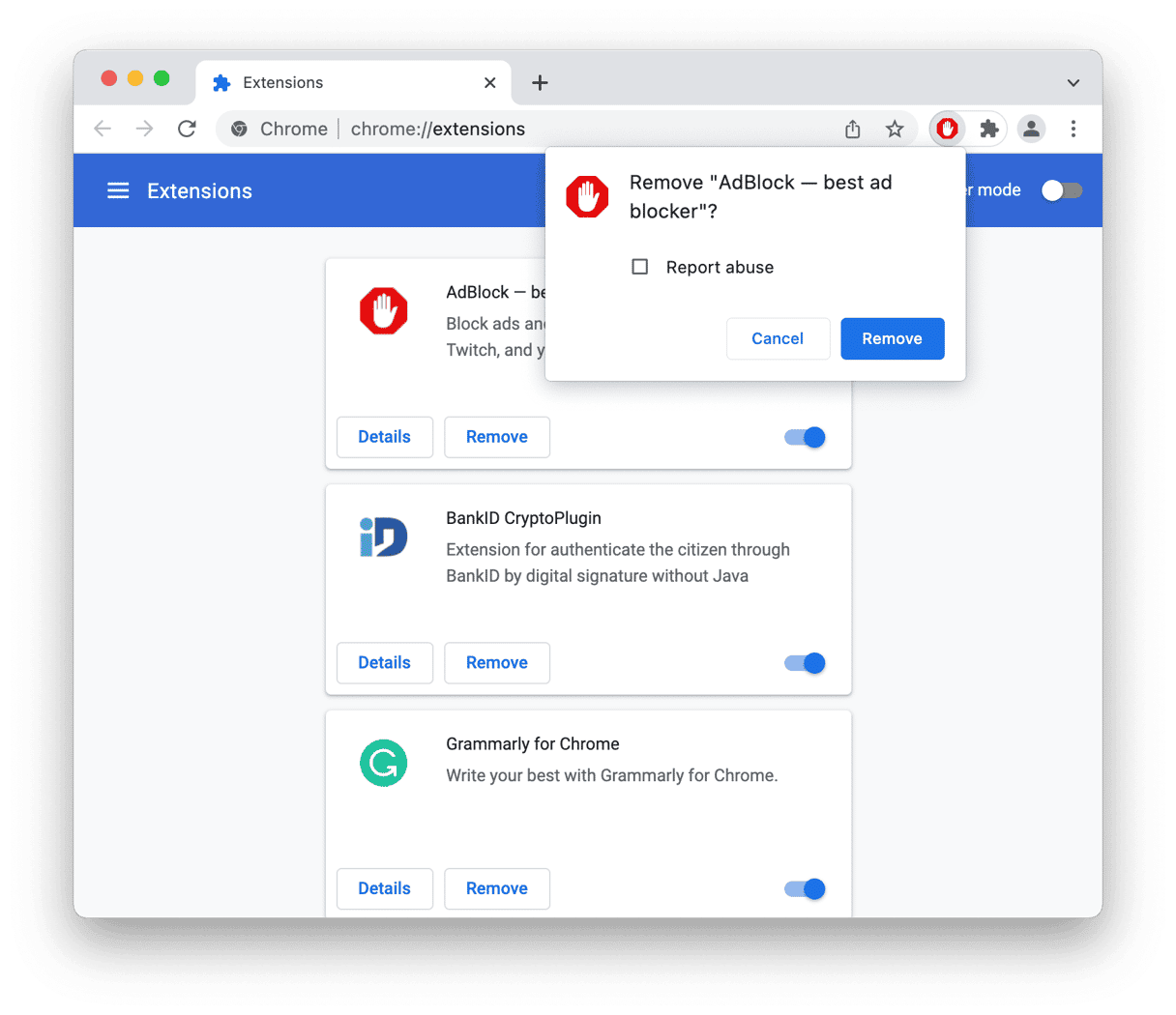Image resolution: width=1176 pixels, height=1015 pixels.
Task: Click the Grammarly extension logo
Action: [x=384, y=763]
